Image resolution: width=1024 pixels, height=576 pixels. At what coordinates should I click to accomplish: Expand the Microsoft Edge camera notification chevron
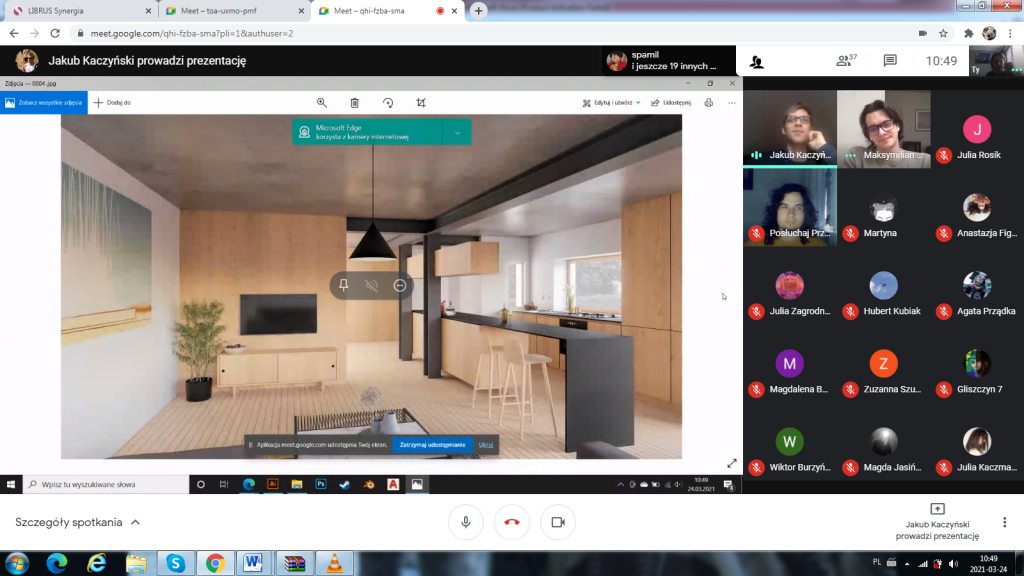pyautogui.click(x=457, y=132)
